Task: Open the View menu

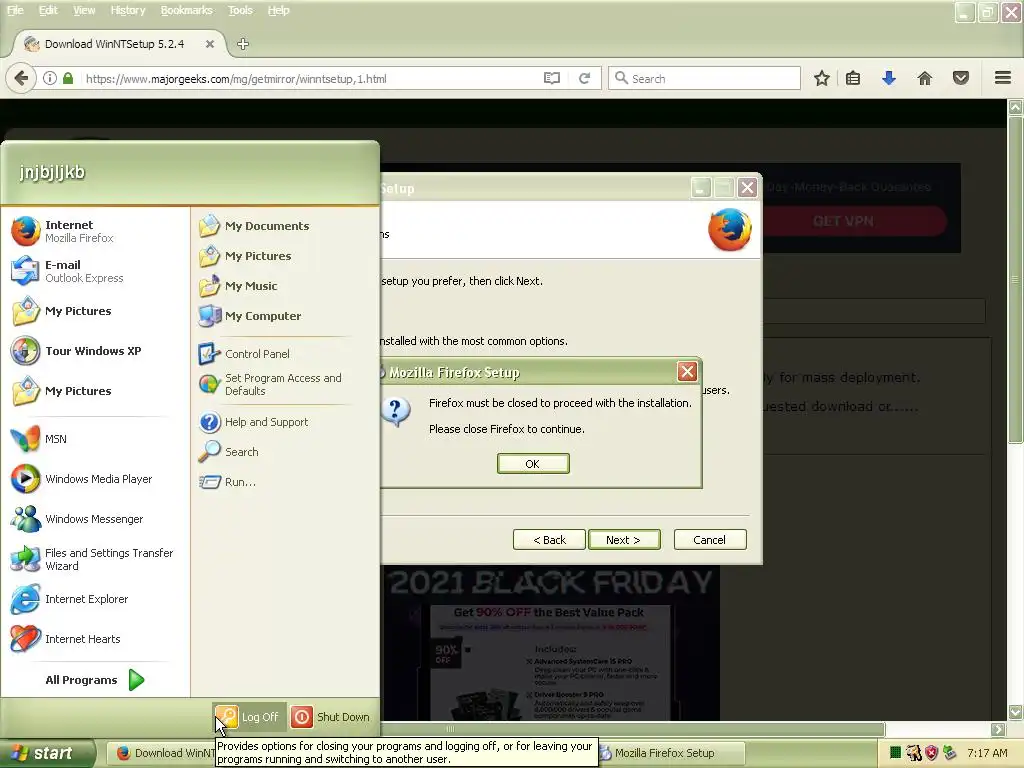Action: pos(84,10)
